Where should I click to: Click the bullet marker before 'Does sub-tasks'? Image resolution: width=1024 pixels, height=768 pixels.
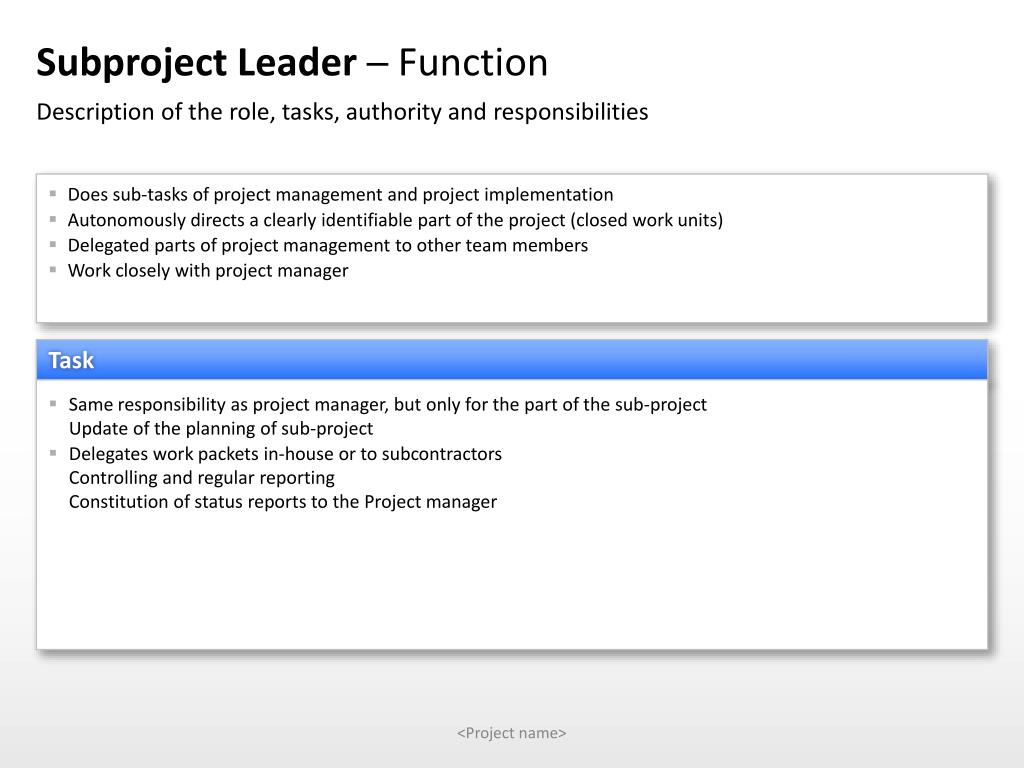click(x=53, y=194)
